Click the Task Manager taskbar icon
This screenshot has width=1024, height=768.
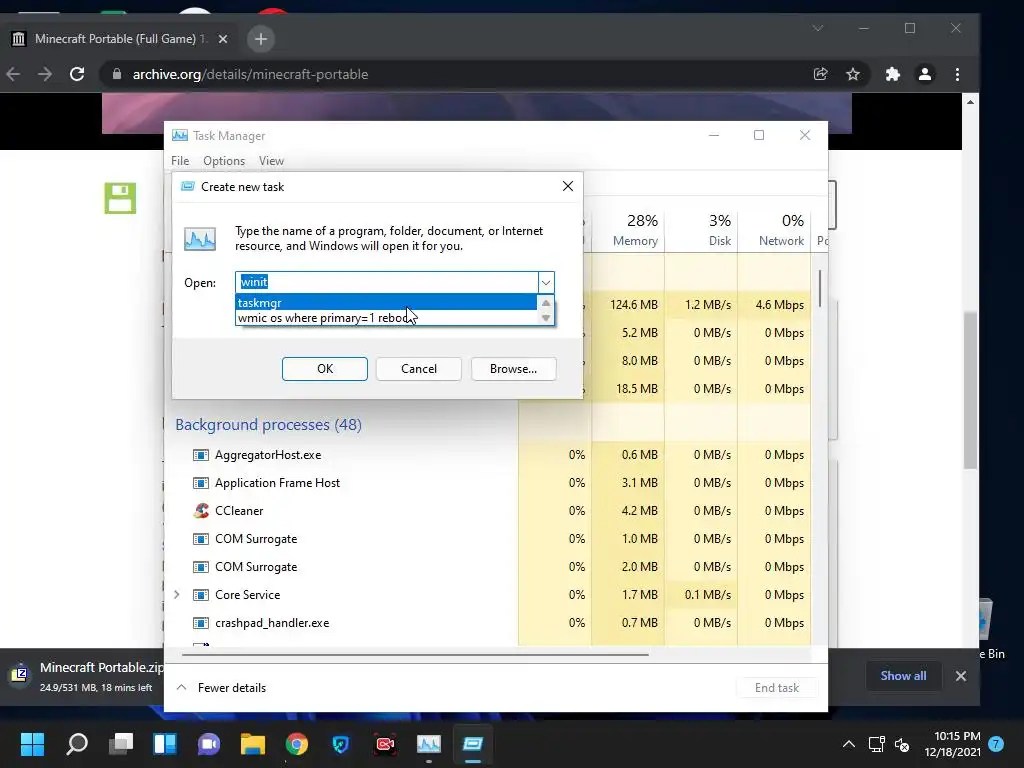[x=428, y=744]
